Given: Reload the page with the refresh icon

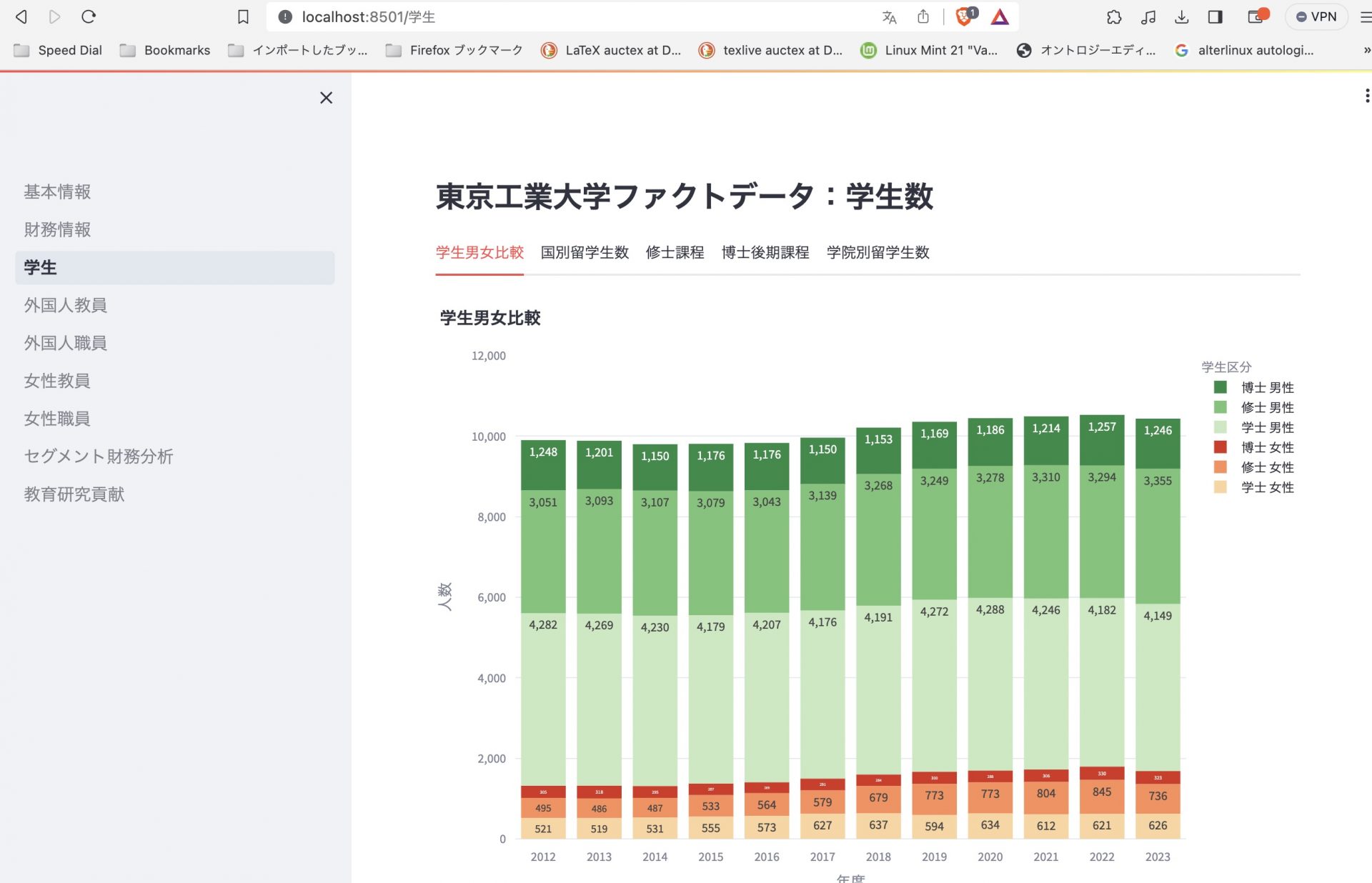Looking at the screenshot, I should coord(89,16).
